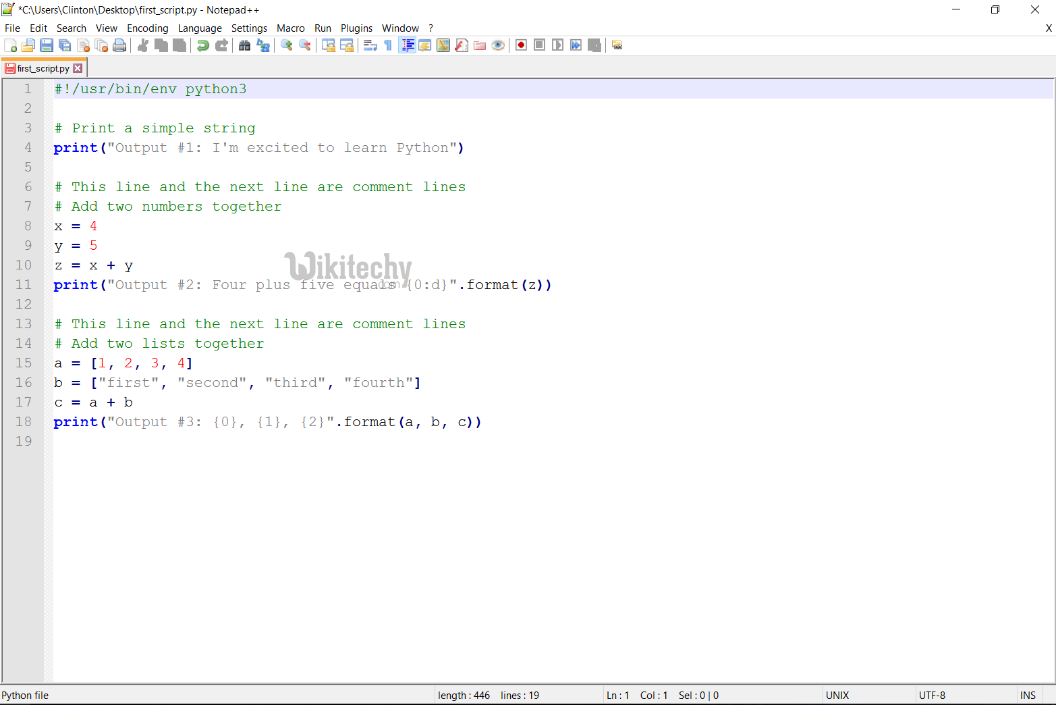The width and height of the screenshot is (1056, 705).
Task: Toggle Word wrap toolbar button
Action: pyautogui.click(x=370, y=45)
